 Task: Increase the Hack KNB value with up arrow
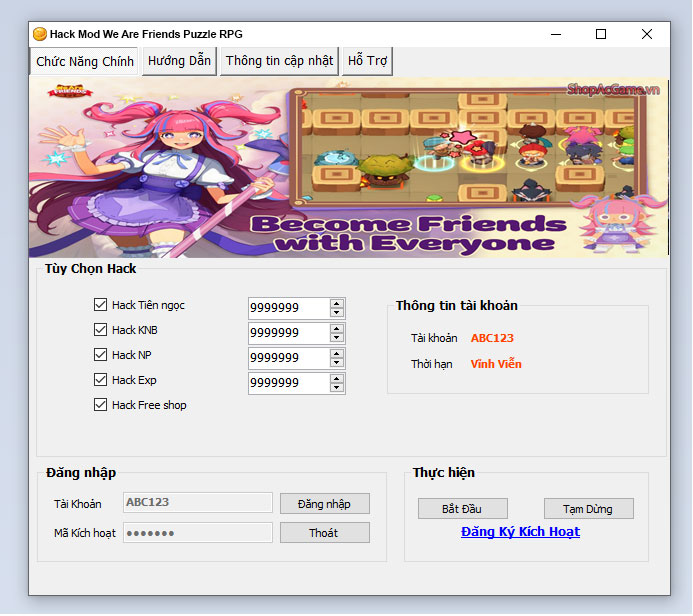(x=337, y=329)
